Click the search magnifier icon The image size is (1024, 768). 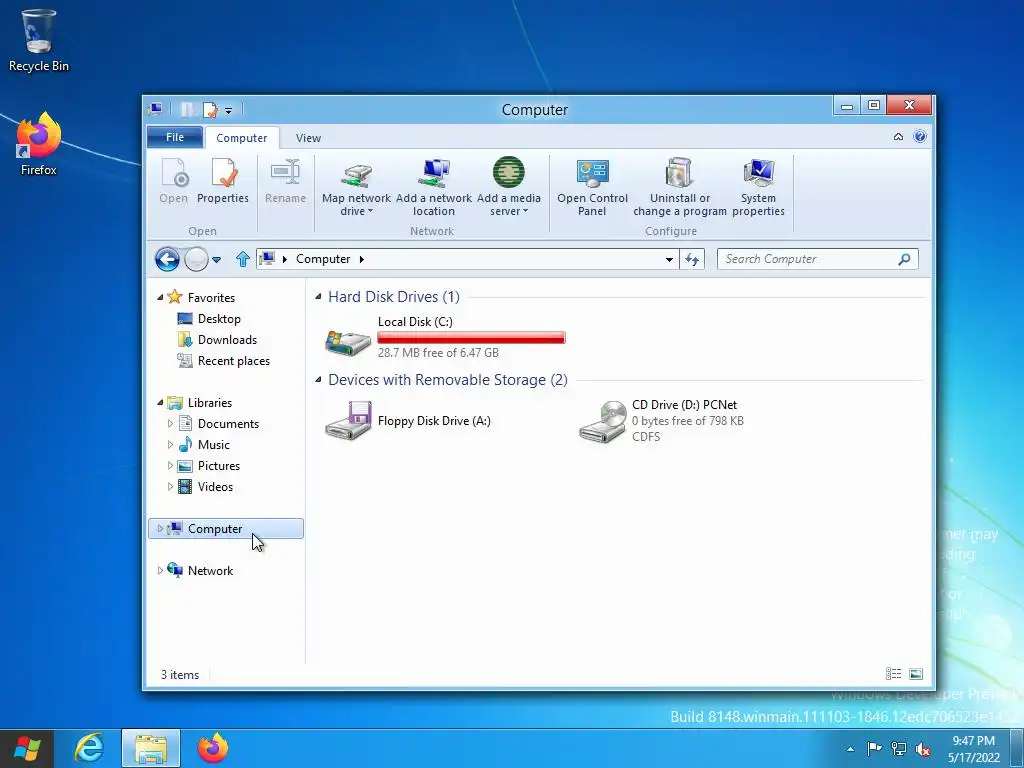click(x=904, y=259)
